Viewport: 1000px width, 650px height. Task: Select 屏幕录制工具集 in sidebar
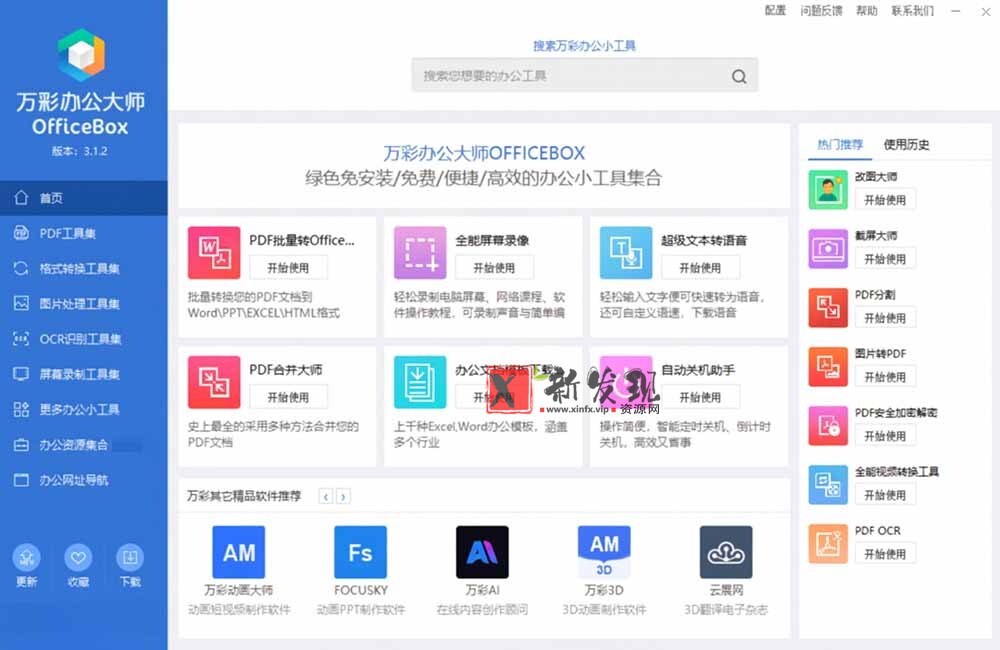tap(84, 374)
